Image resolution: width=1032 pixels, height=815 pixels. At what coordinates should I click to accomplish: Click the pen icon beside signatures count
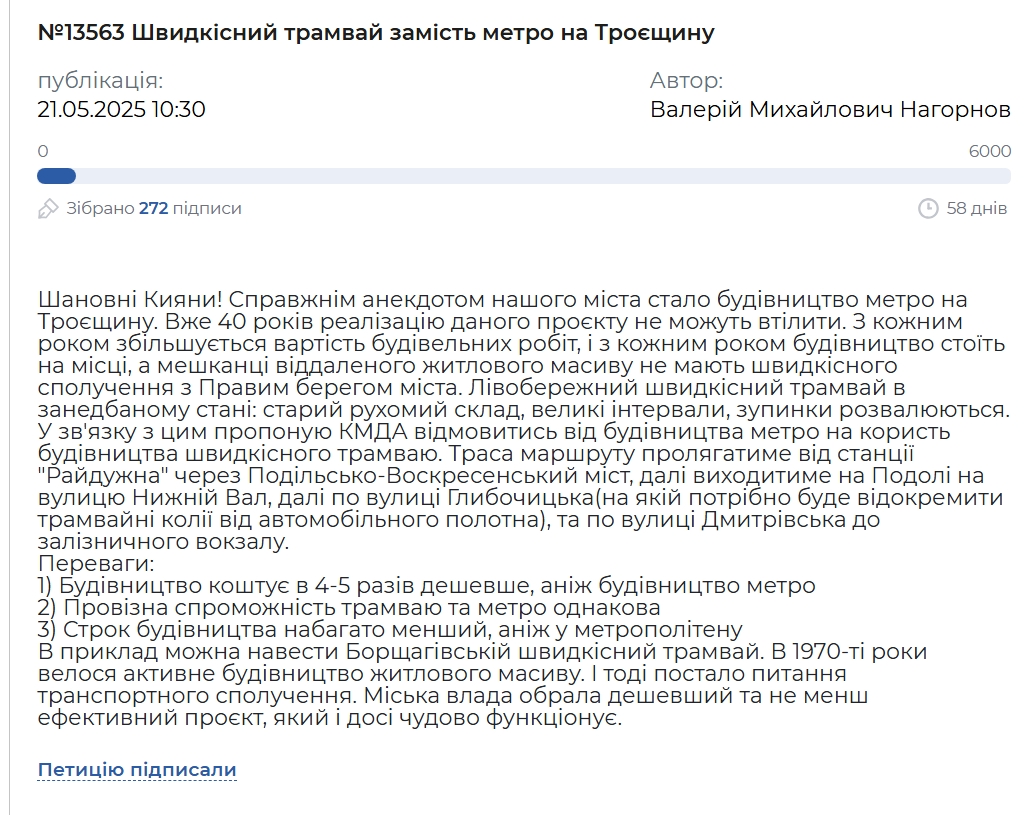(x=48, y=208)
